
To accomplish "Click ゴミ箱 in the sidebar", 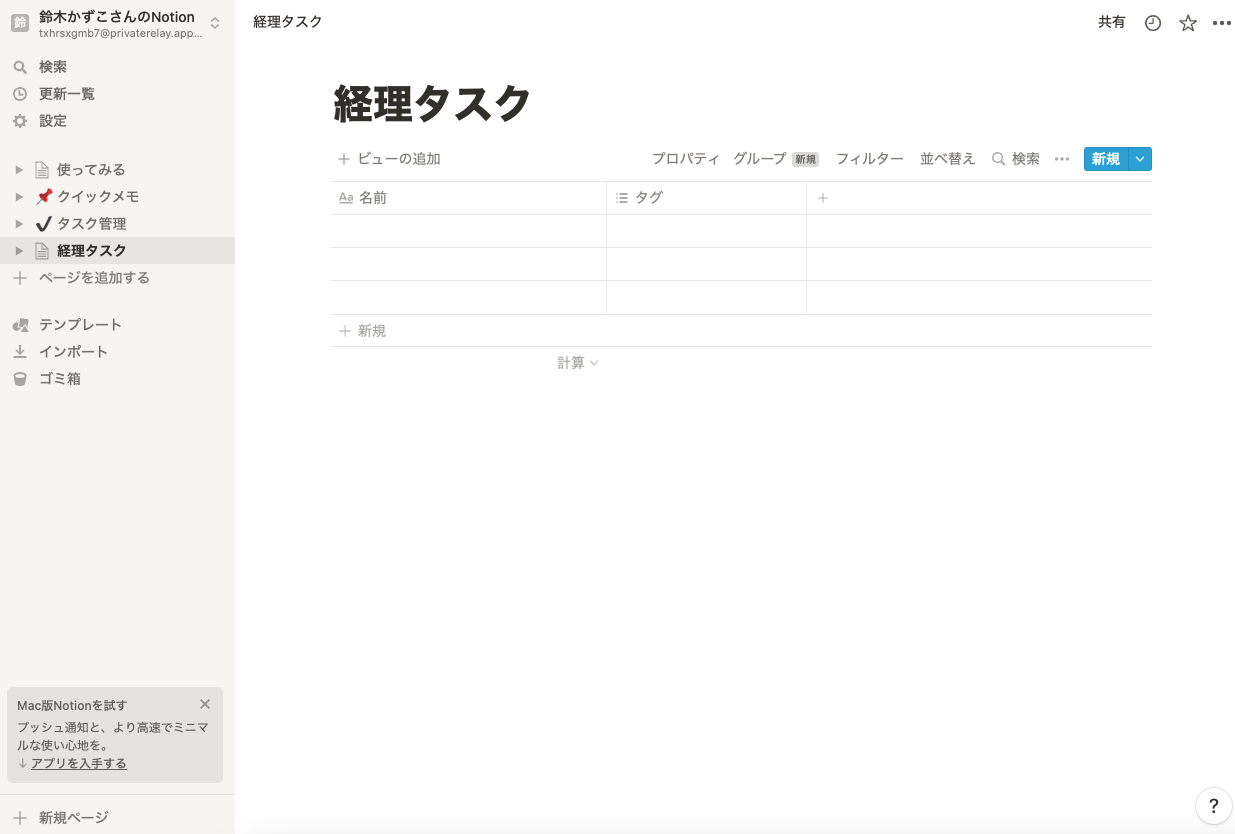I will [60, 379].
